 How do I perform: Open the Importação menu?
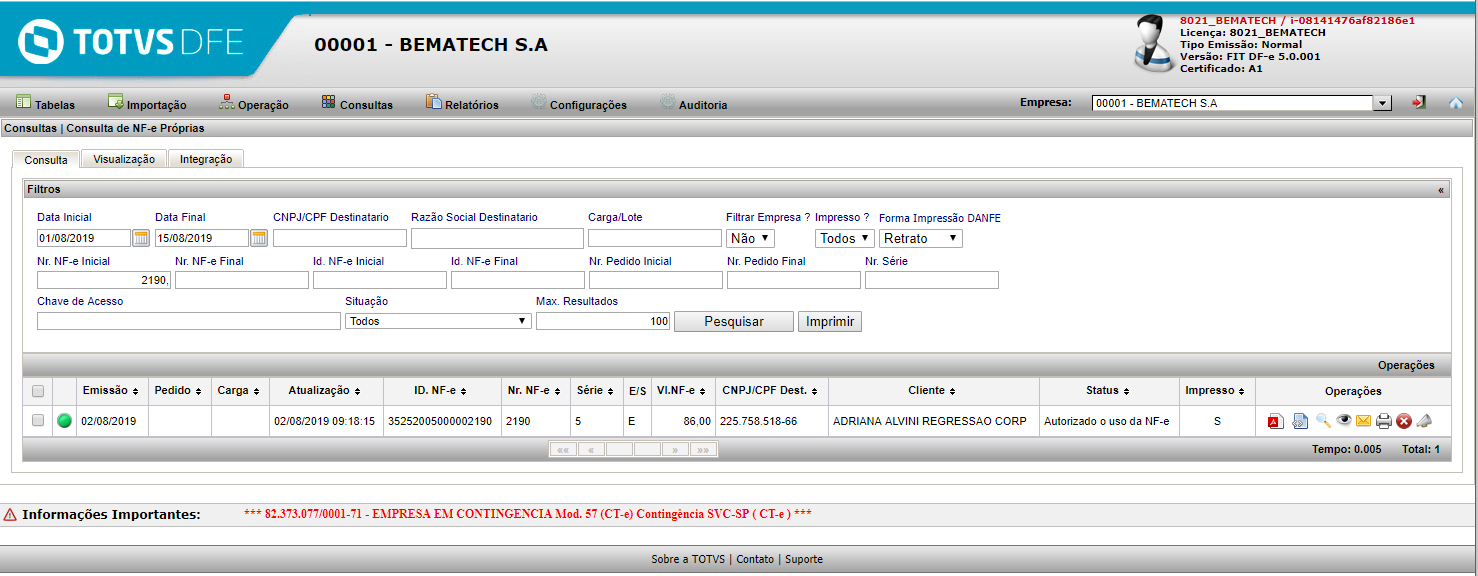tap(147, 104)
